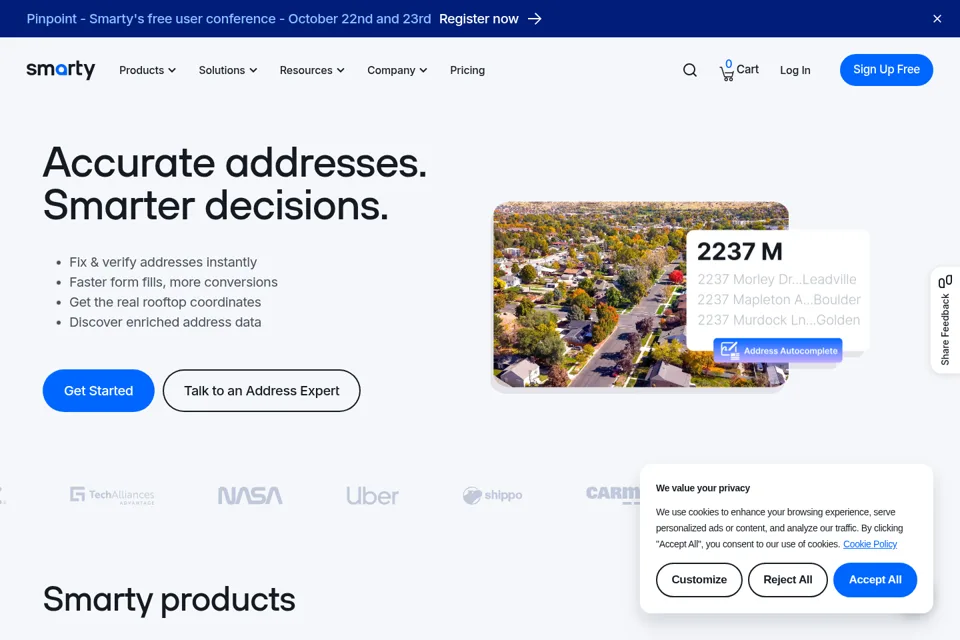Select suggestion 2237 Mapleton A...Boulder
Image resolution: width=960 pixels, height=640 pixels.
tap(779, 299)
